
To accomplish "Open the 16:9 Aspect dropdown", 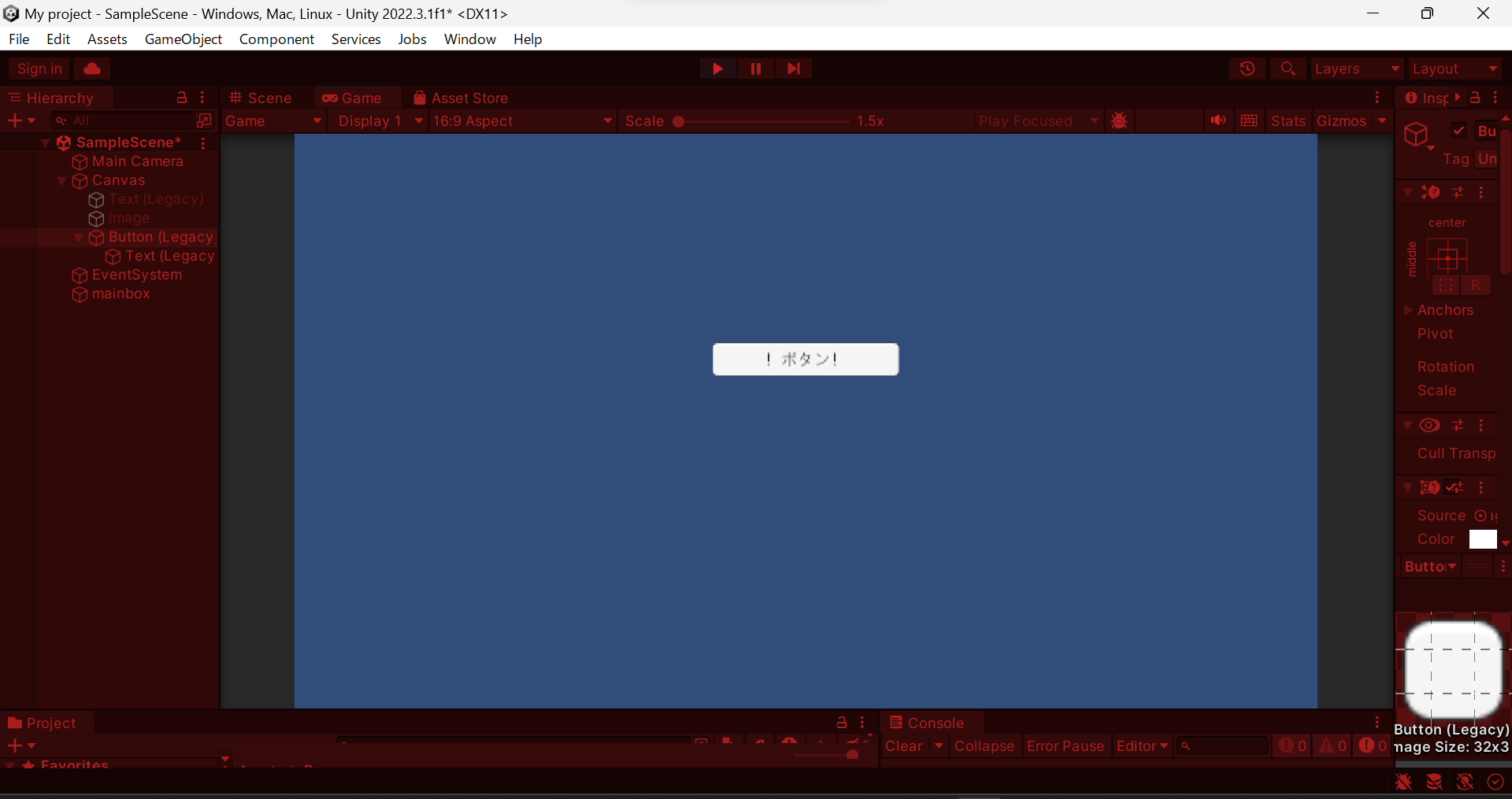I will pos(522,120).
